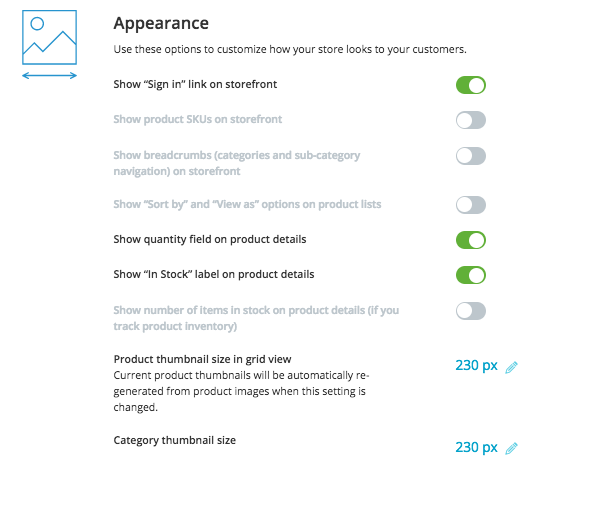Disable the "In Stock" label toggle
The width and height of the screenshot is (611, 506).
(x=471, y=275)
